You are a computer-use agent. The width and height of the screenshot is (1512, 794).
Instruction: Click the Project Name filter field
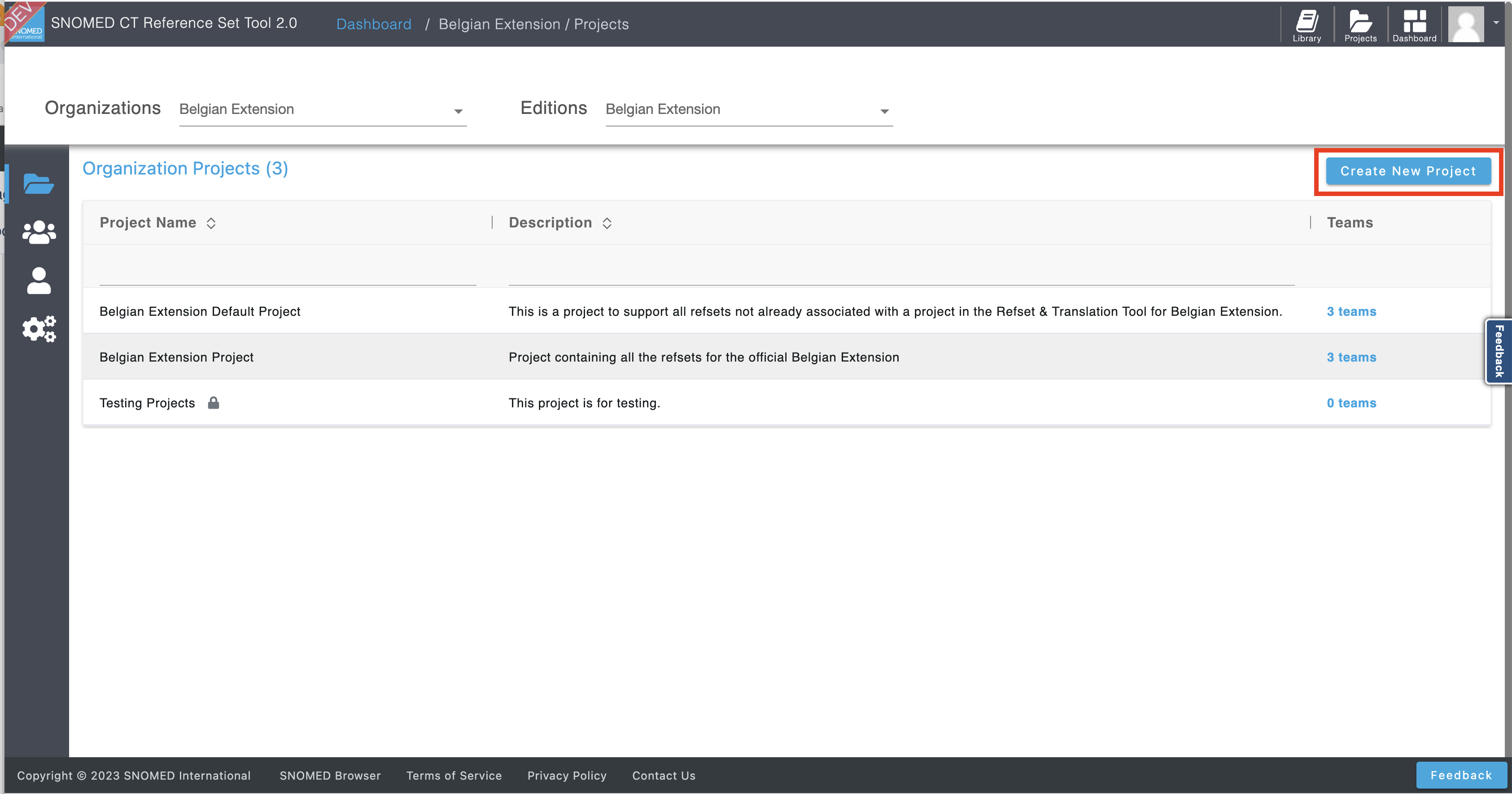[x=288, y=270]
